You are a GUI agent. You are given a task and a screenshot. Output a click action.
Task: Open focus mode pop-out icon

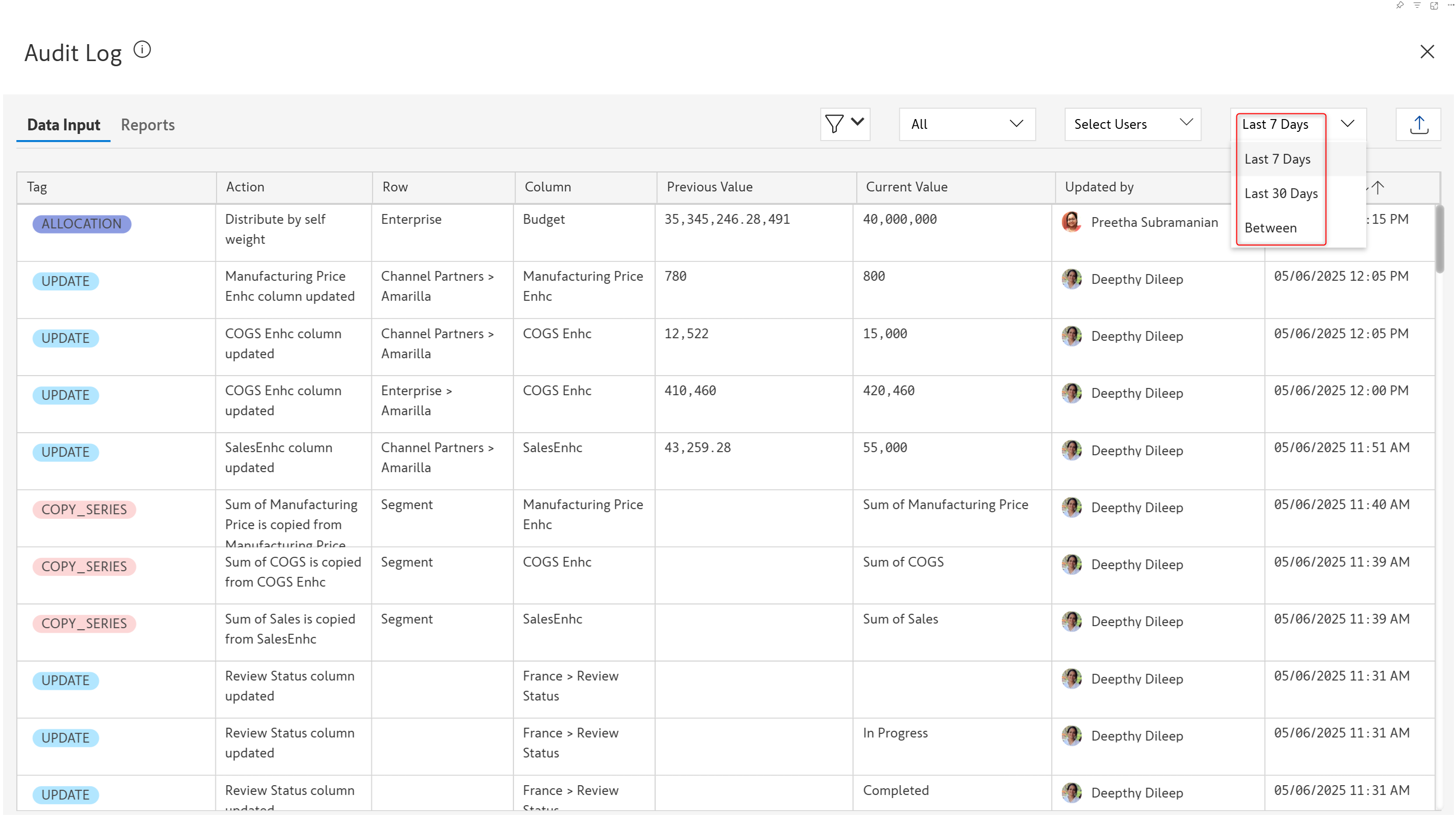click(1434, 5)
